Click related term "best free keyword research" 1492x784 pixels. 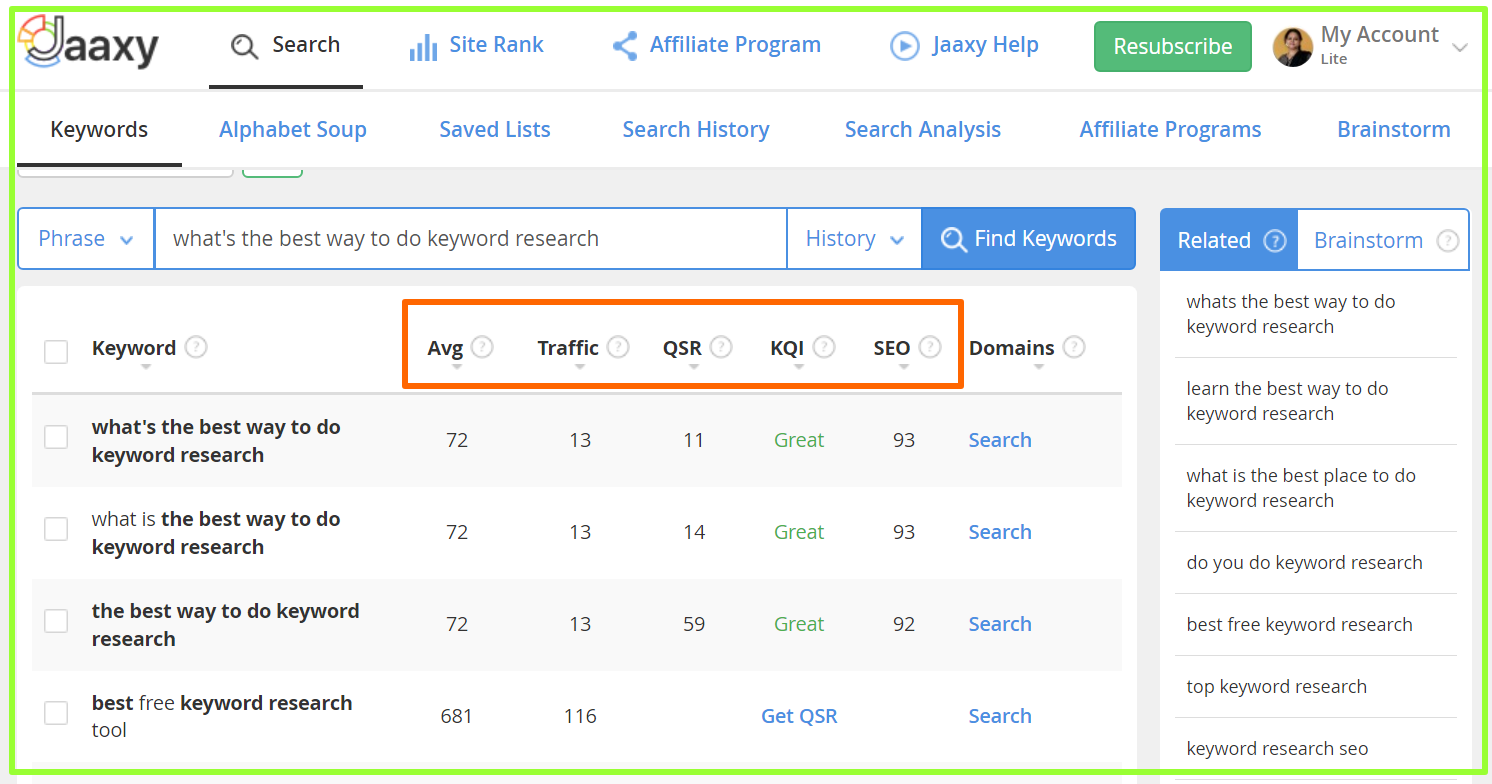pyautogui.click(x=1299, y=624)
